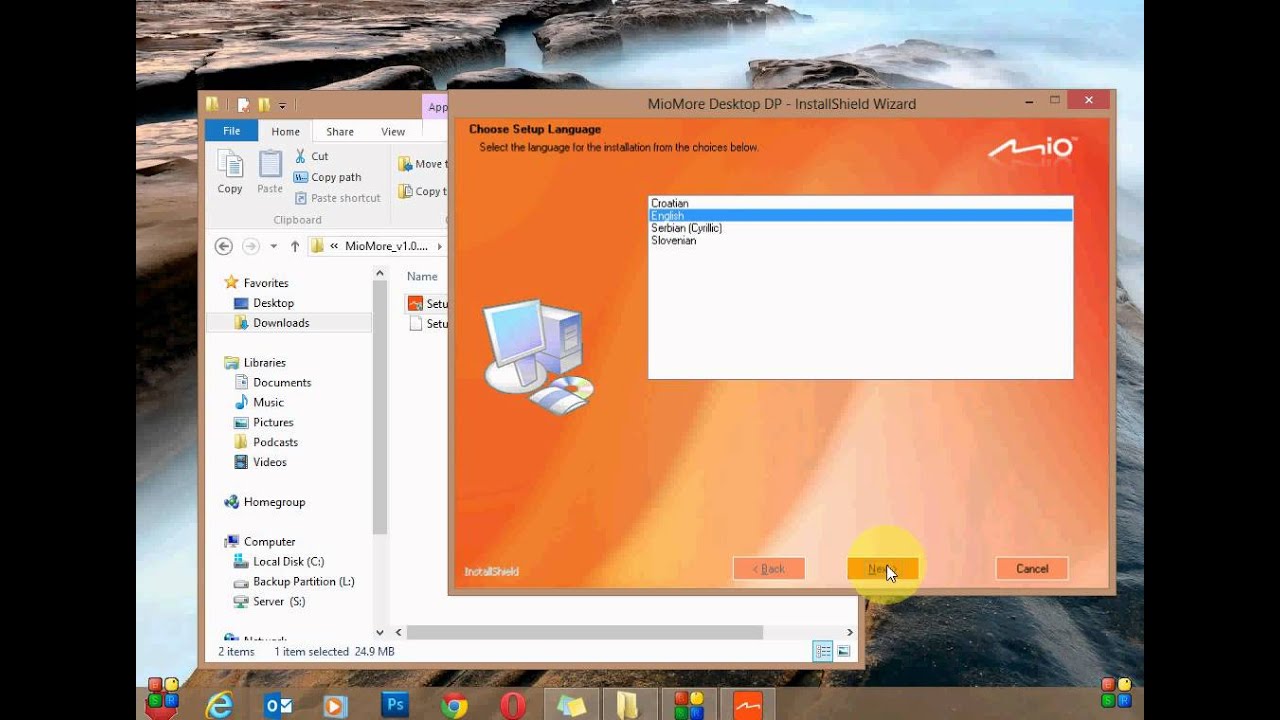Click the Copy to folder icon

coord(405,191)
